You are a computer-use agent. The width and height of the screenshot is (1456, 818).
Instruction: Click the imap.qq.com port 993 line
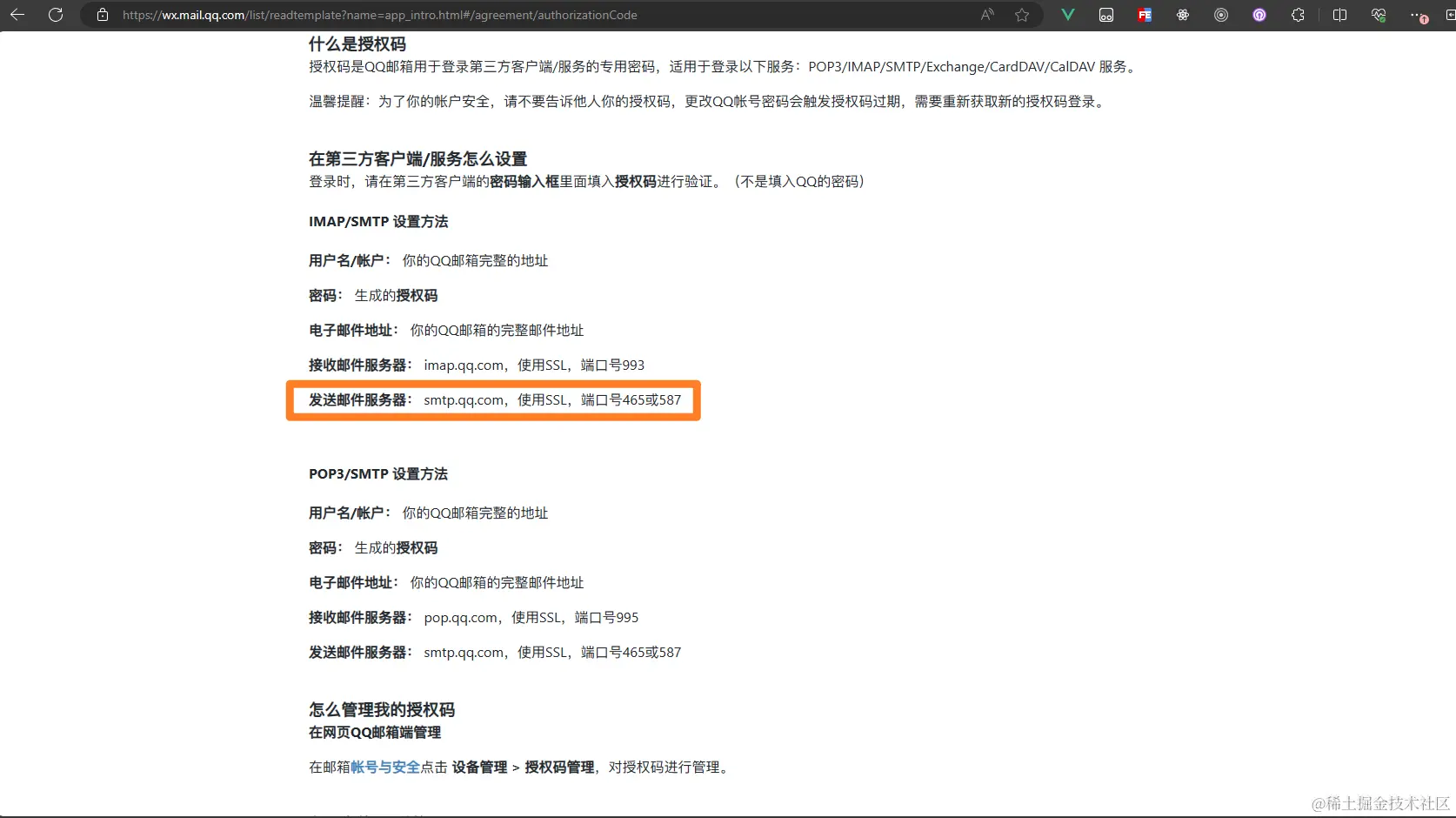477,365
